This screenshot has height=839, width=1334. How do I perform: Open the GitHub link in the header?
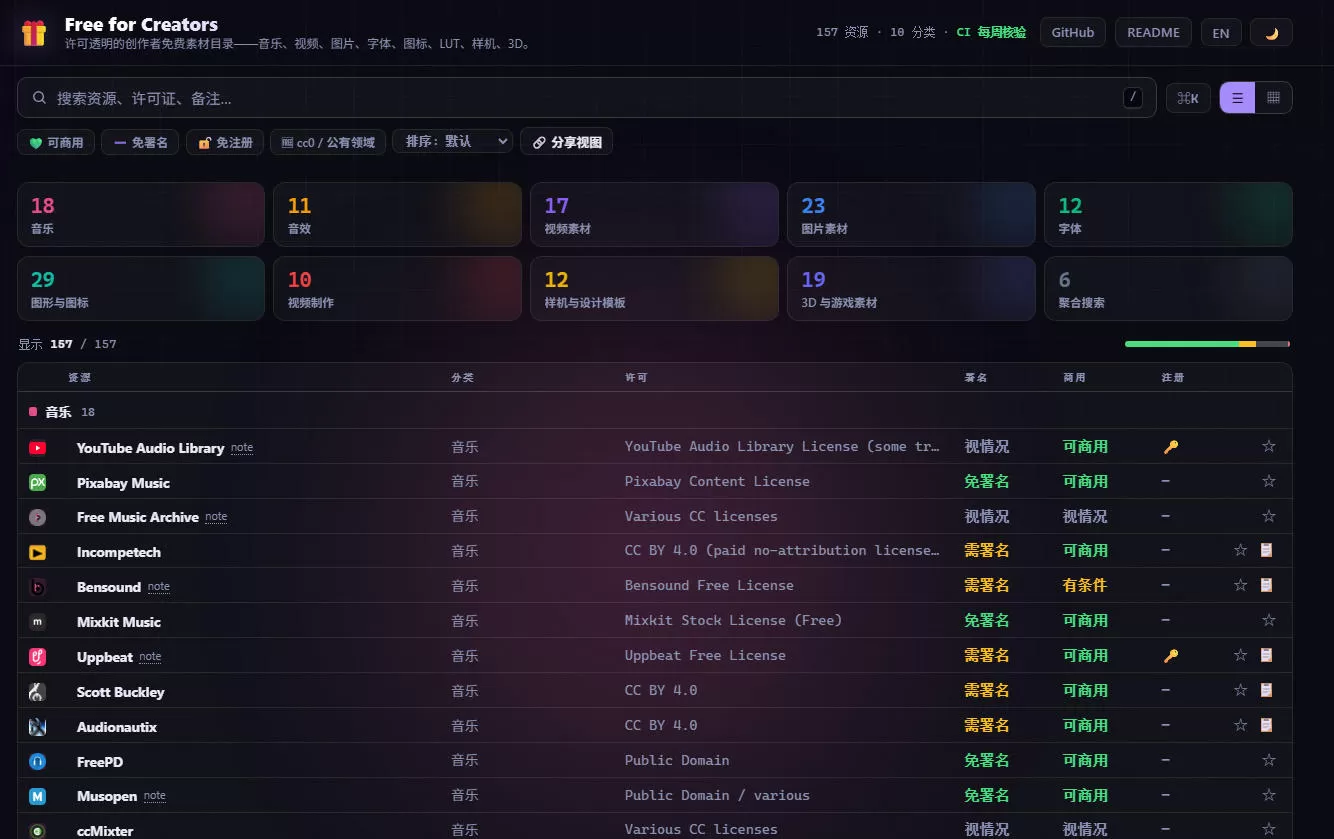pyautogui.click(x=1073, y=32)
